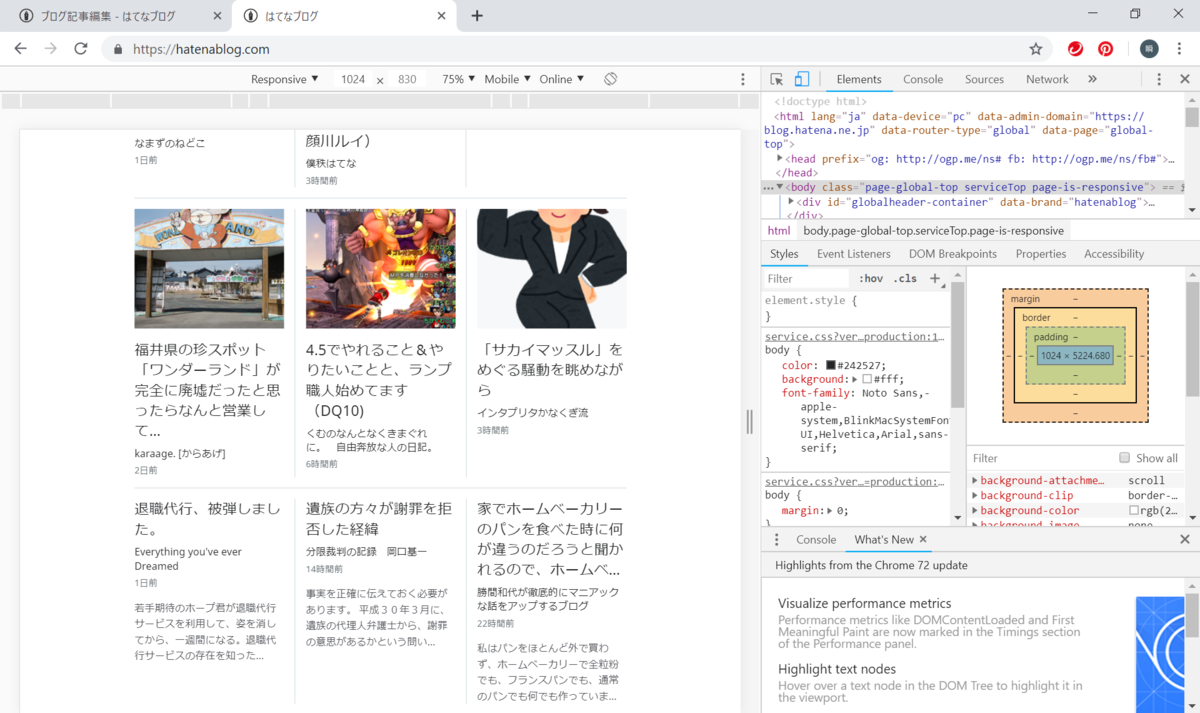Focus the Computed Filter input

tap(1040, 458)
